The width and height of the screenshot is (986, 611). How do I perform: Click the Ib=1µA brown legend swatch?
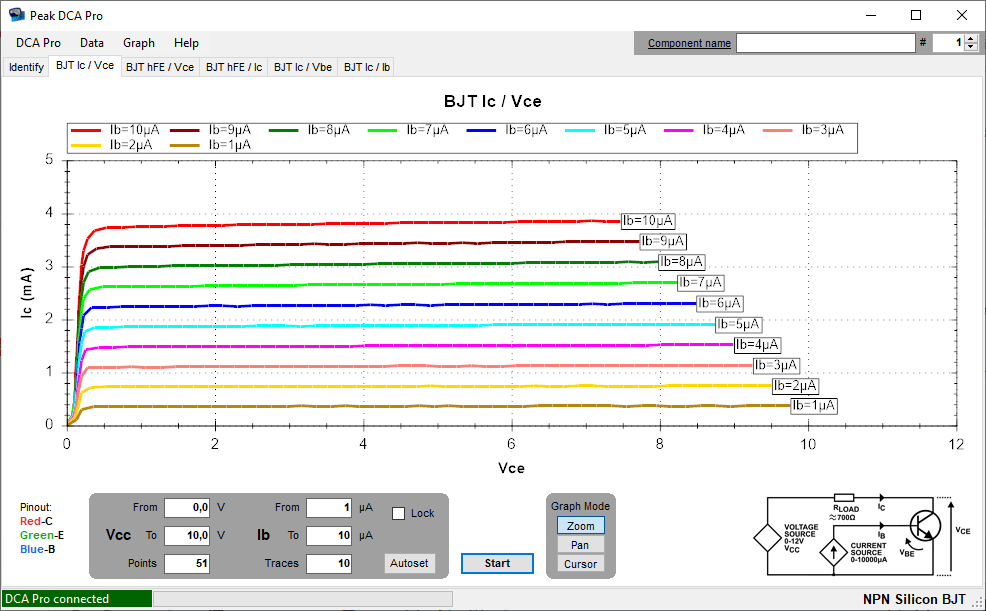(x=185, y=145)
